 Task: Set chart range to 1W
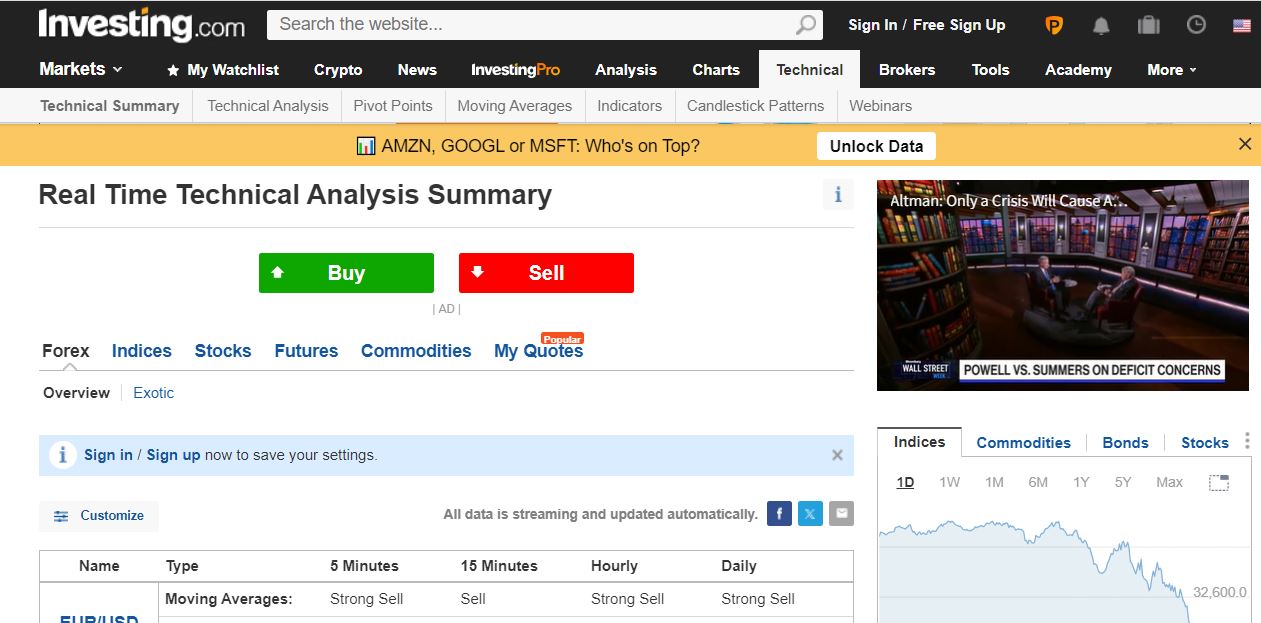click(x=949, y=482)
